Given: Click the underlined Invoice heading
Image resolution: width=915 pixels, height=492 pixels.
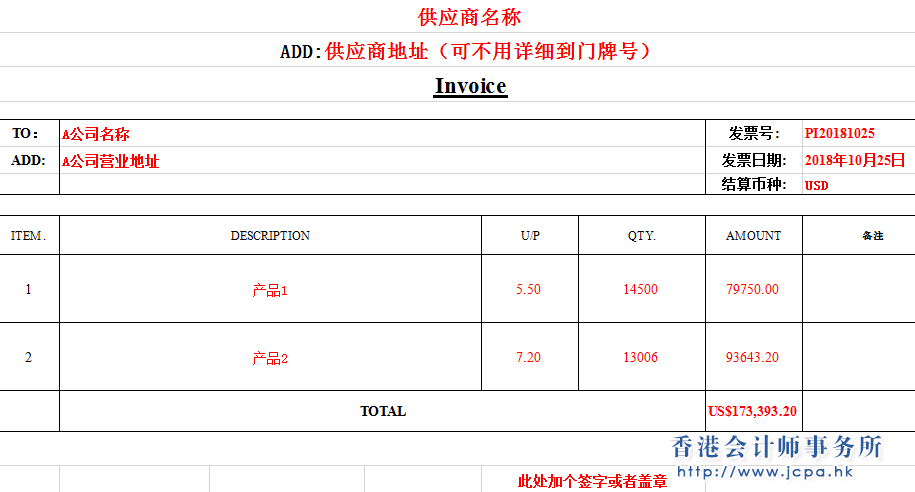Looking at the screenshot, I should pos(470,86).
